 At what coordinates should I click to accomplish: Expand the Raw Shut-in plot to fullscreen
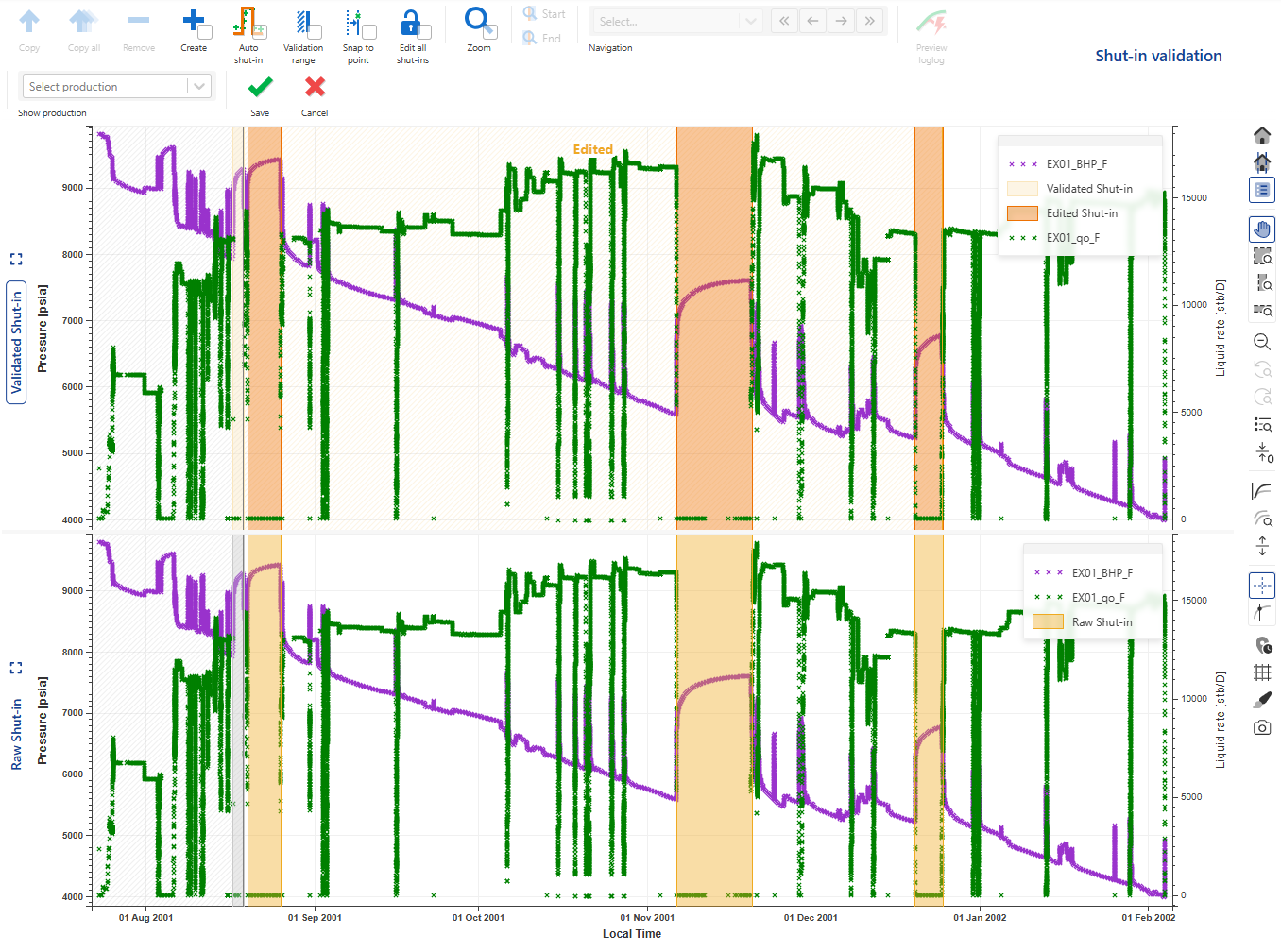16,668
